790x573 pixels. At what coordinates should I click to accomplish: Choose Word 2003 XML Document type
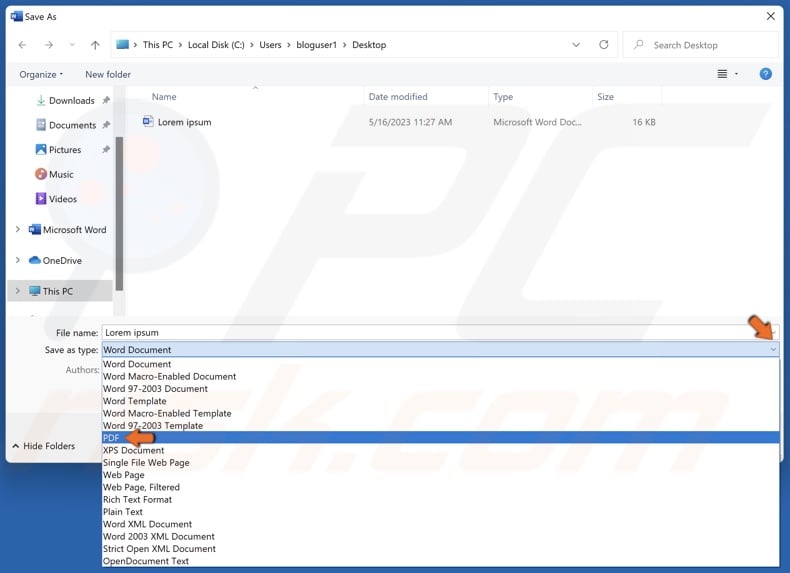coord(440,537)
